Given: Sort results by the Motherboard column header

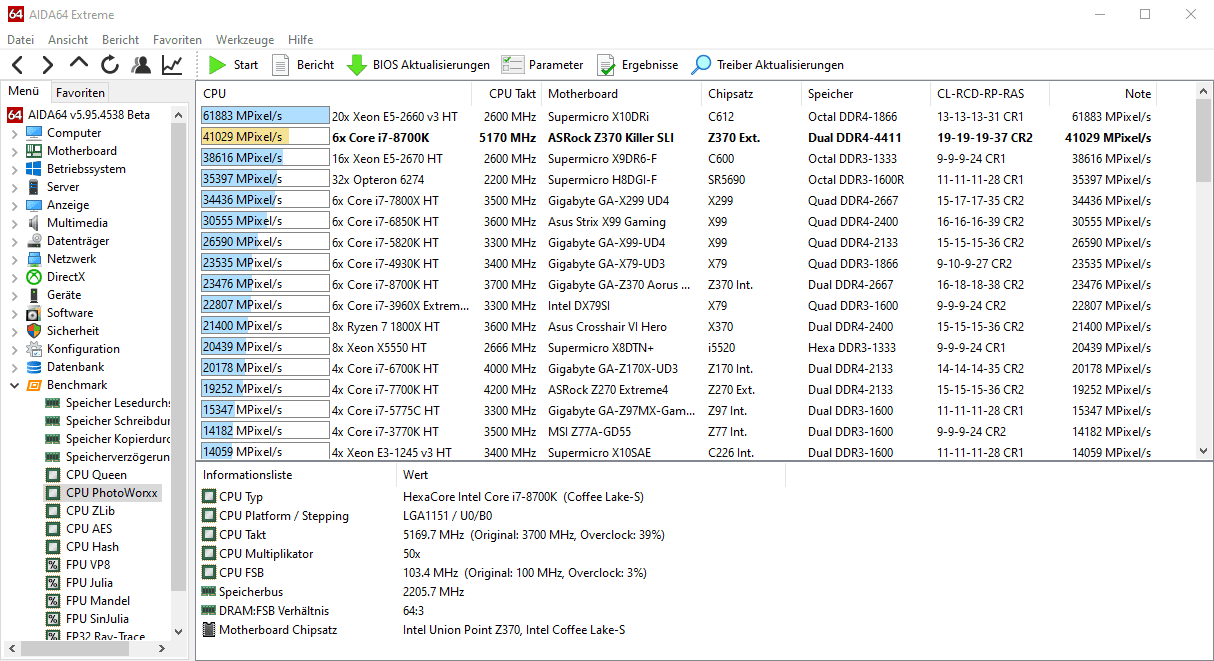Looking at the screenshot, I should click(622, 94).
